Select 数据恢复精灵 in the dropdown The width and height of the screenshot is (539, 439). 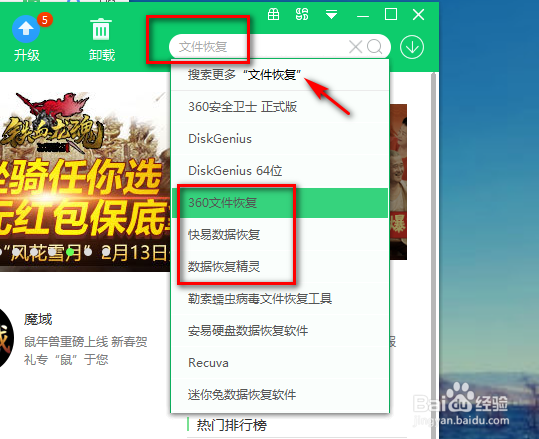pyautogui.click(x=280, y=266)
